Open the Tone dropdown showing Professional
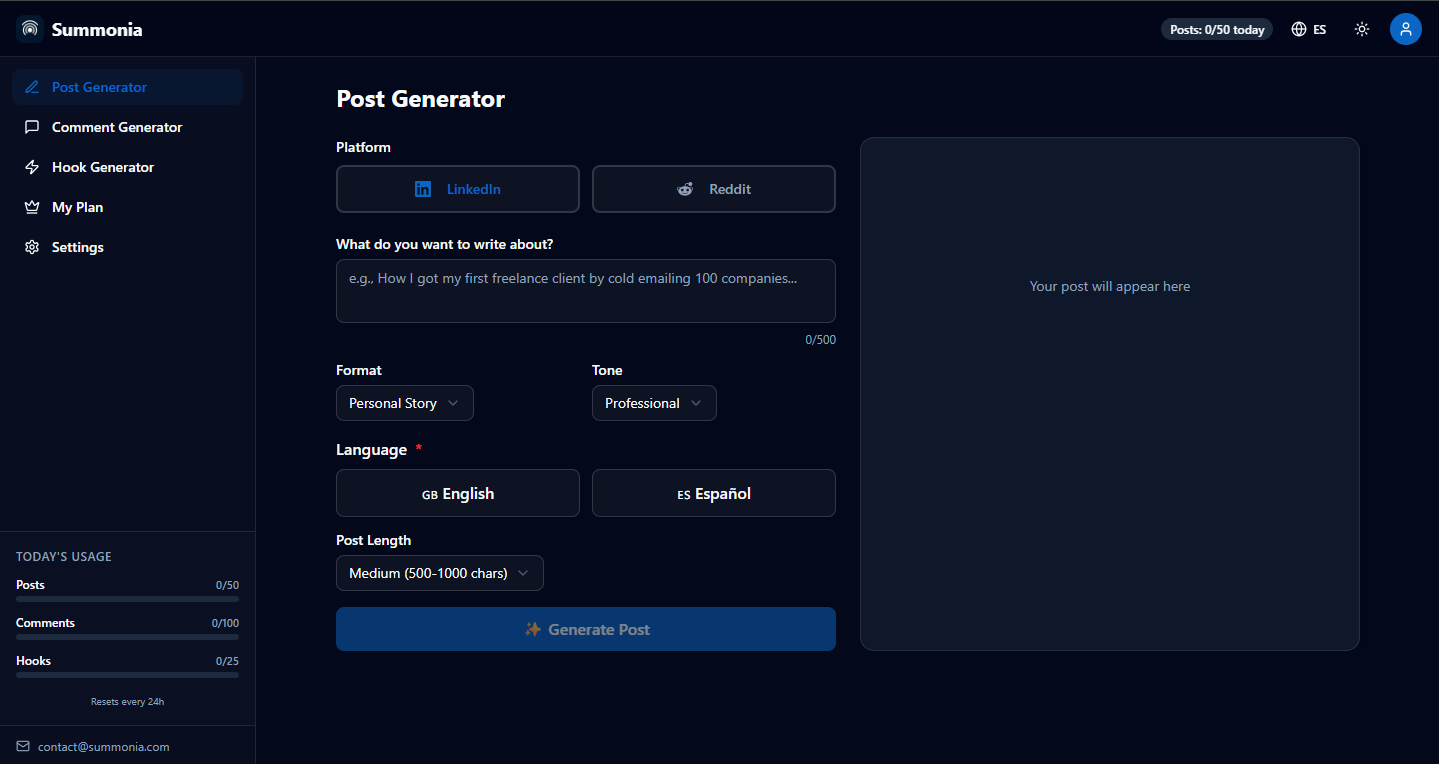Screen dimensions: 1439x764 654,403
